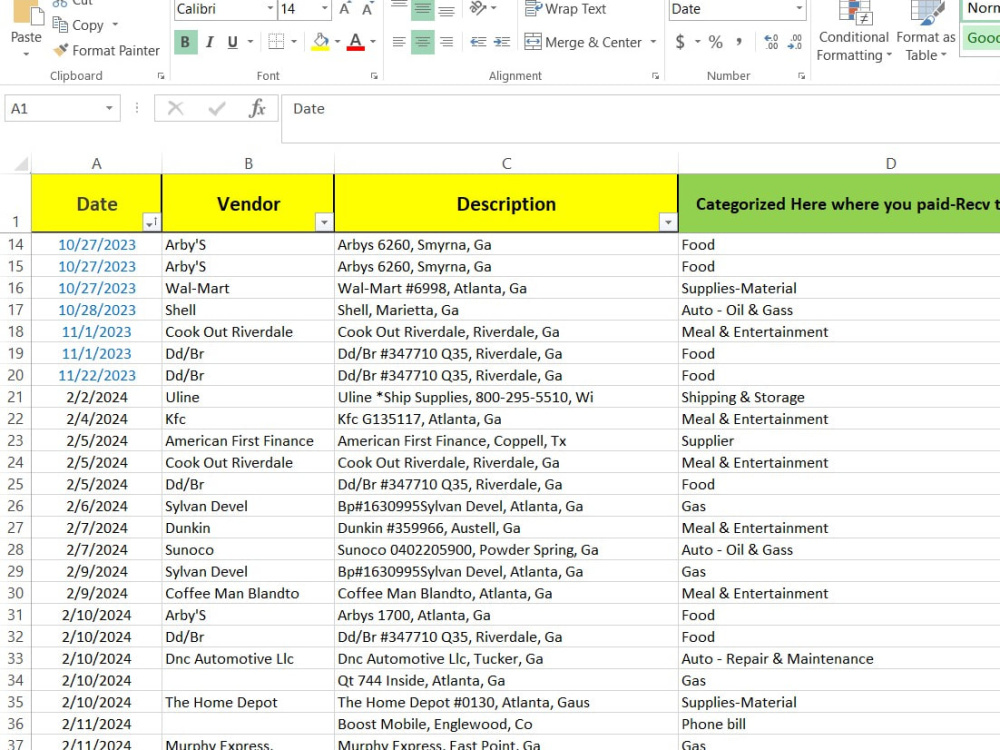Click the Decrease Font Size icon
Screen dimensions: 1000x750
[367, 9]
